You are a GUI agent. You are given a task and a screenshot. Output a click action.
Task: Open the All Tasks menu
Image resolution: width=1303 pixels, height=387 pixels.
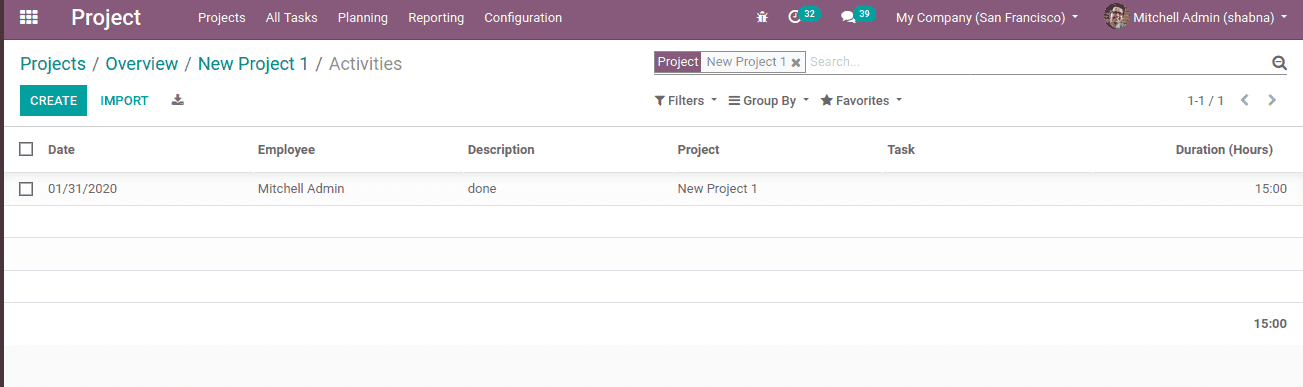(292, 18)
